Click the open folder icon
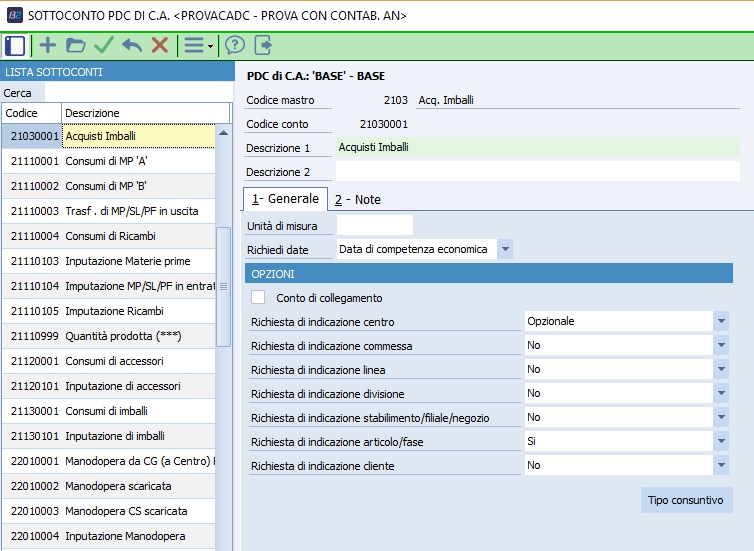 point(75,45)
